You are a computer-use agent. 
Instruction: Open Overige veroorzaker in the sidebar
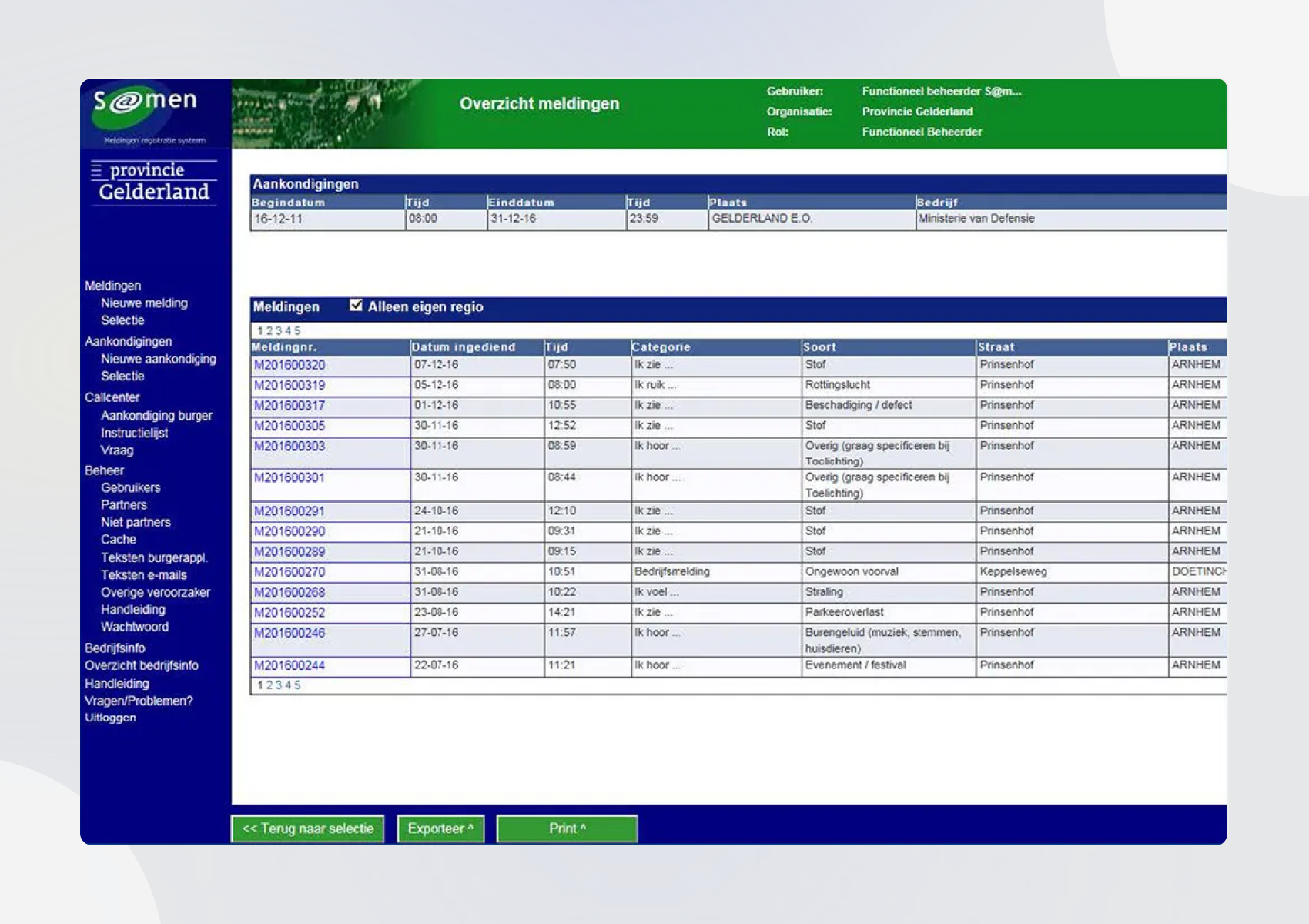(155, 592)
